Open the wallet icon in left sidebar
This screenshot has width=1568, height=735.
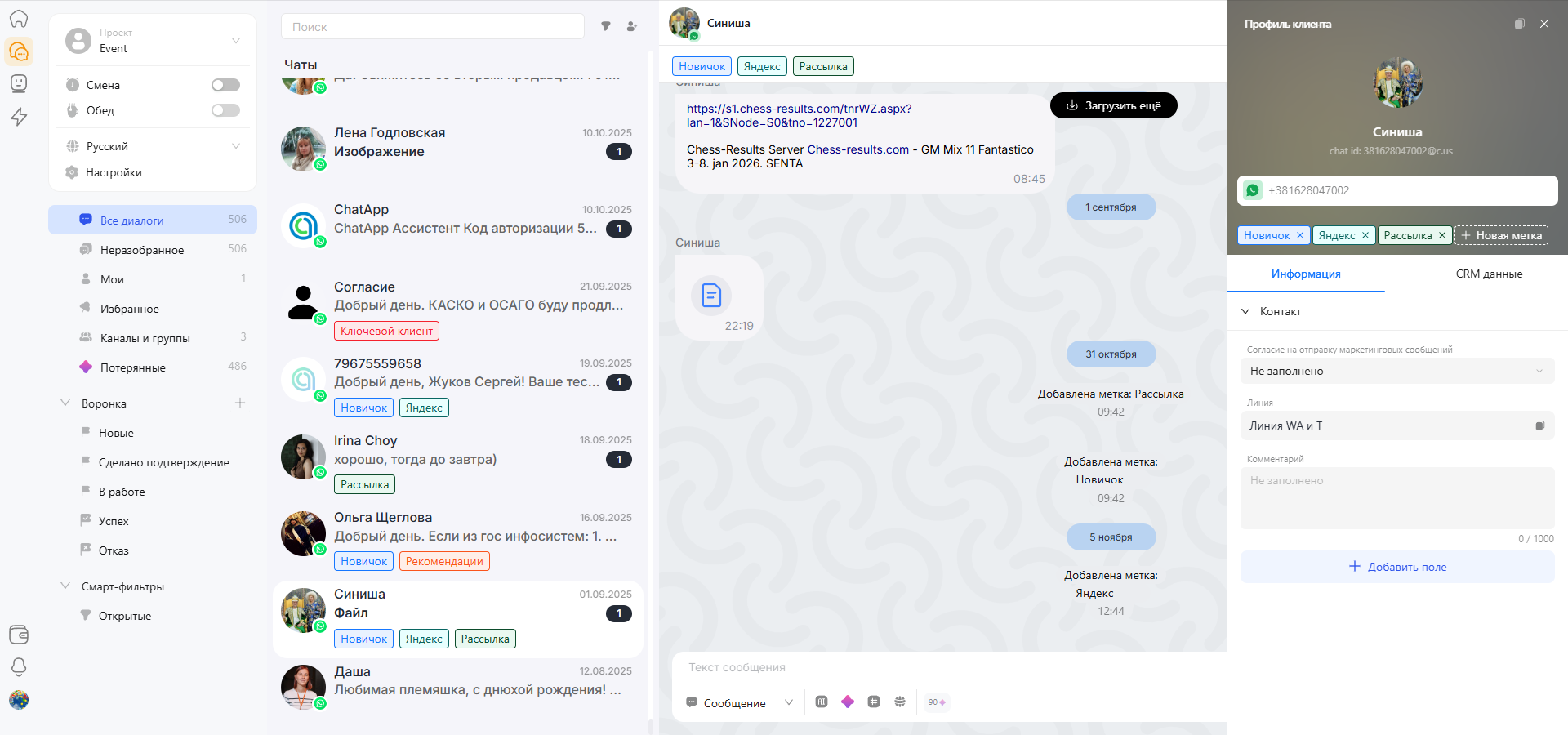coord(19,635)
